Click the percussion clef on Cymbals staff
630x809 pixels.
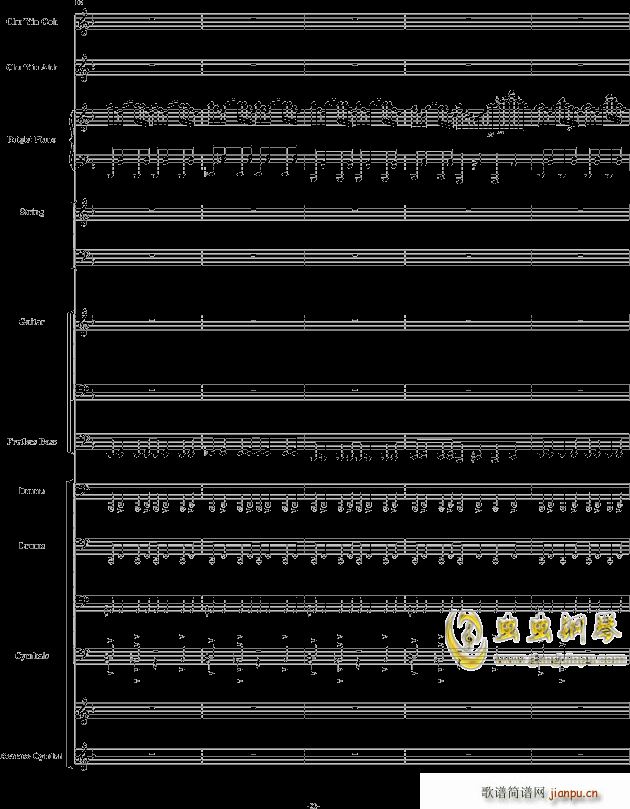(x=83, y=655)
